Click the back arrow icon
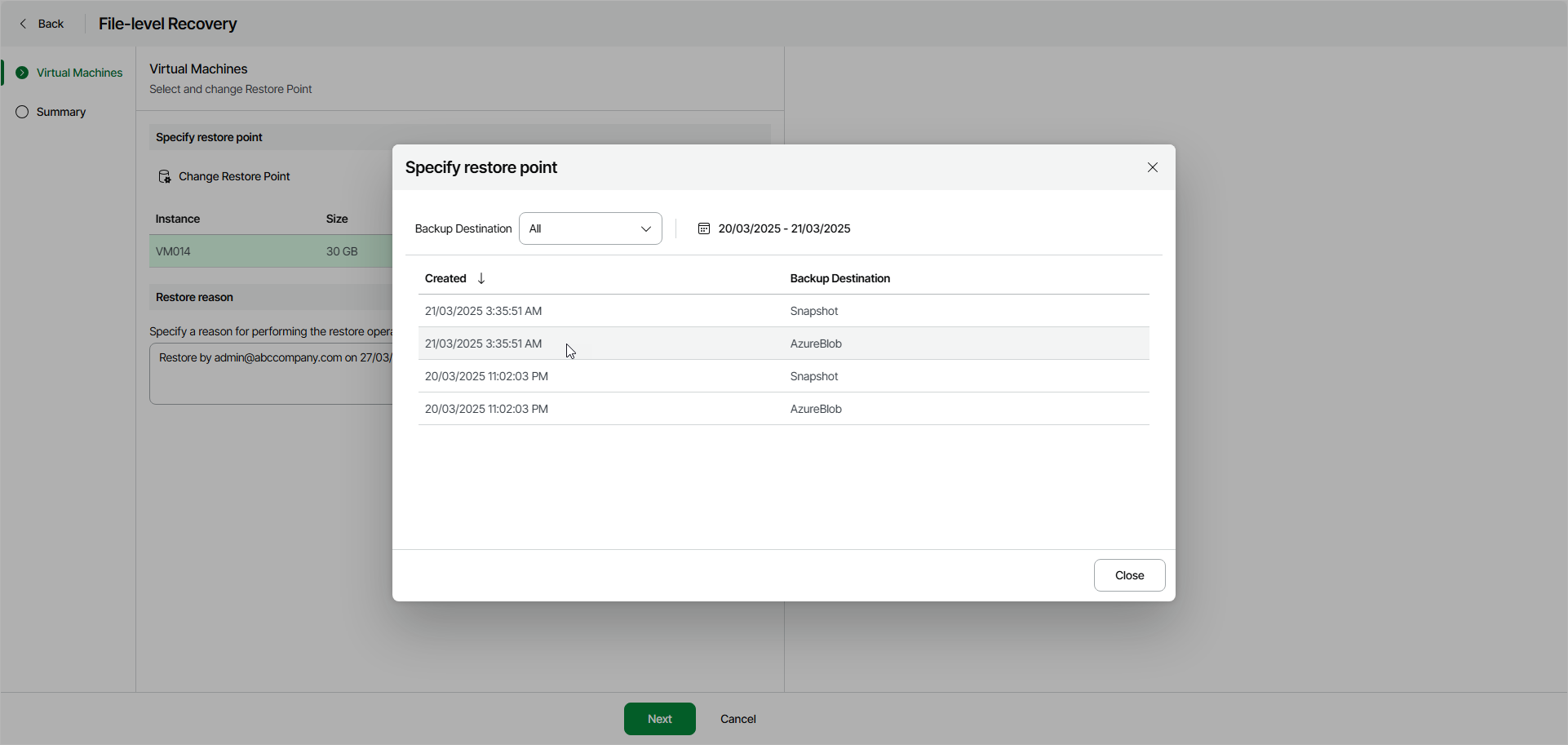This screenshot has width=1568, height=745. pyautogui.click(x=23, y=24)
